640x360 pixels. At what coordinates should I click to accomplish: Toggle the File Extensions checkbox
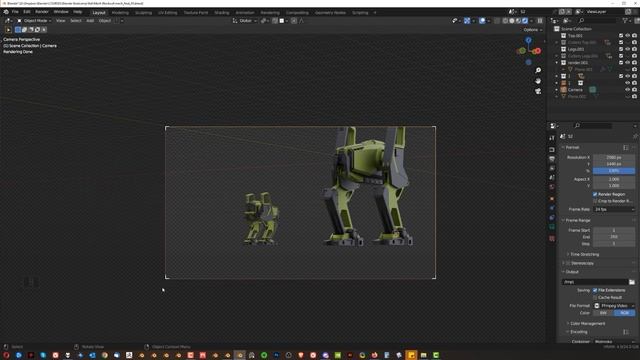[x=595, y=290]
